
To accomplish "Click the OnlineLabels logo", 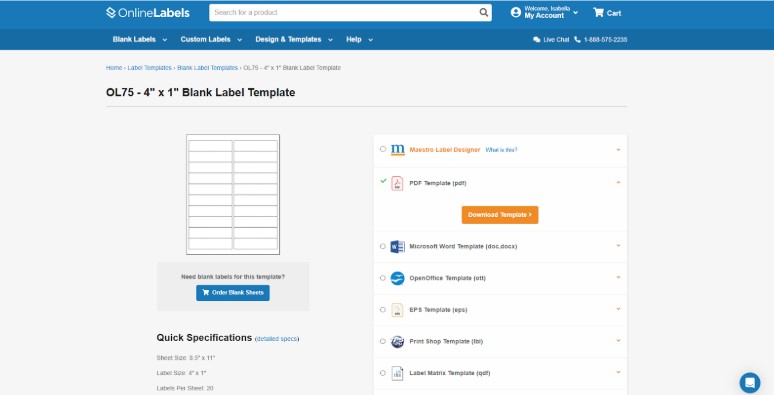I will coord(148,13).
